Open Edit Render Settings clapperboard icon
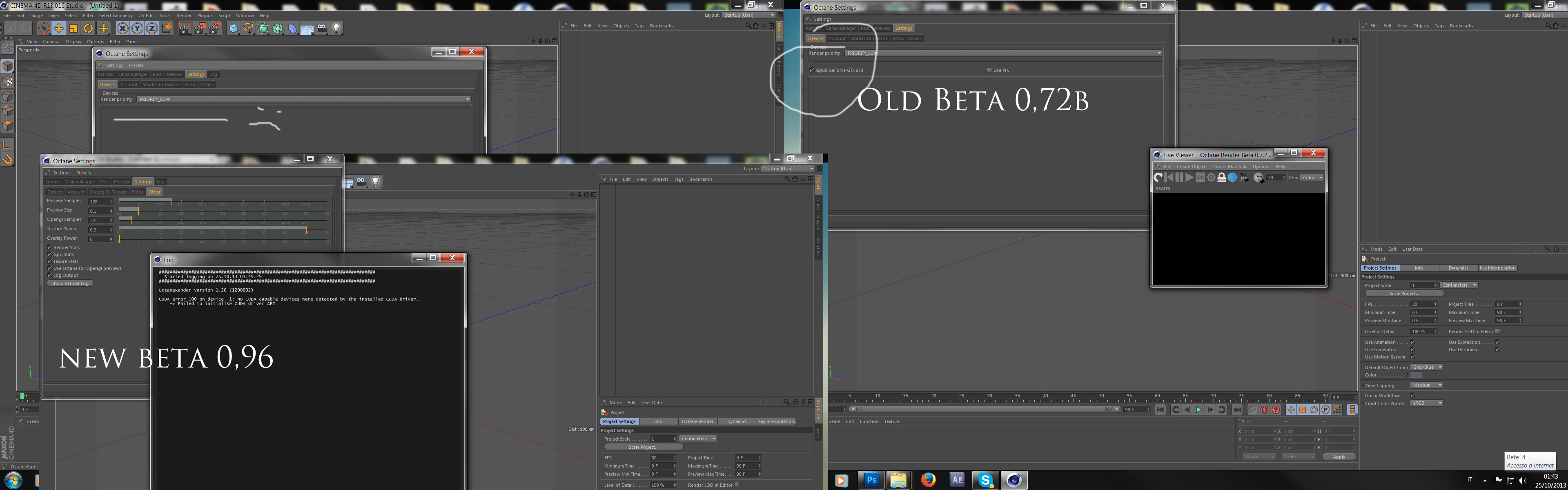The height and width of the screenshot is (490, 1568). 214,29
